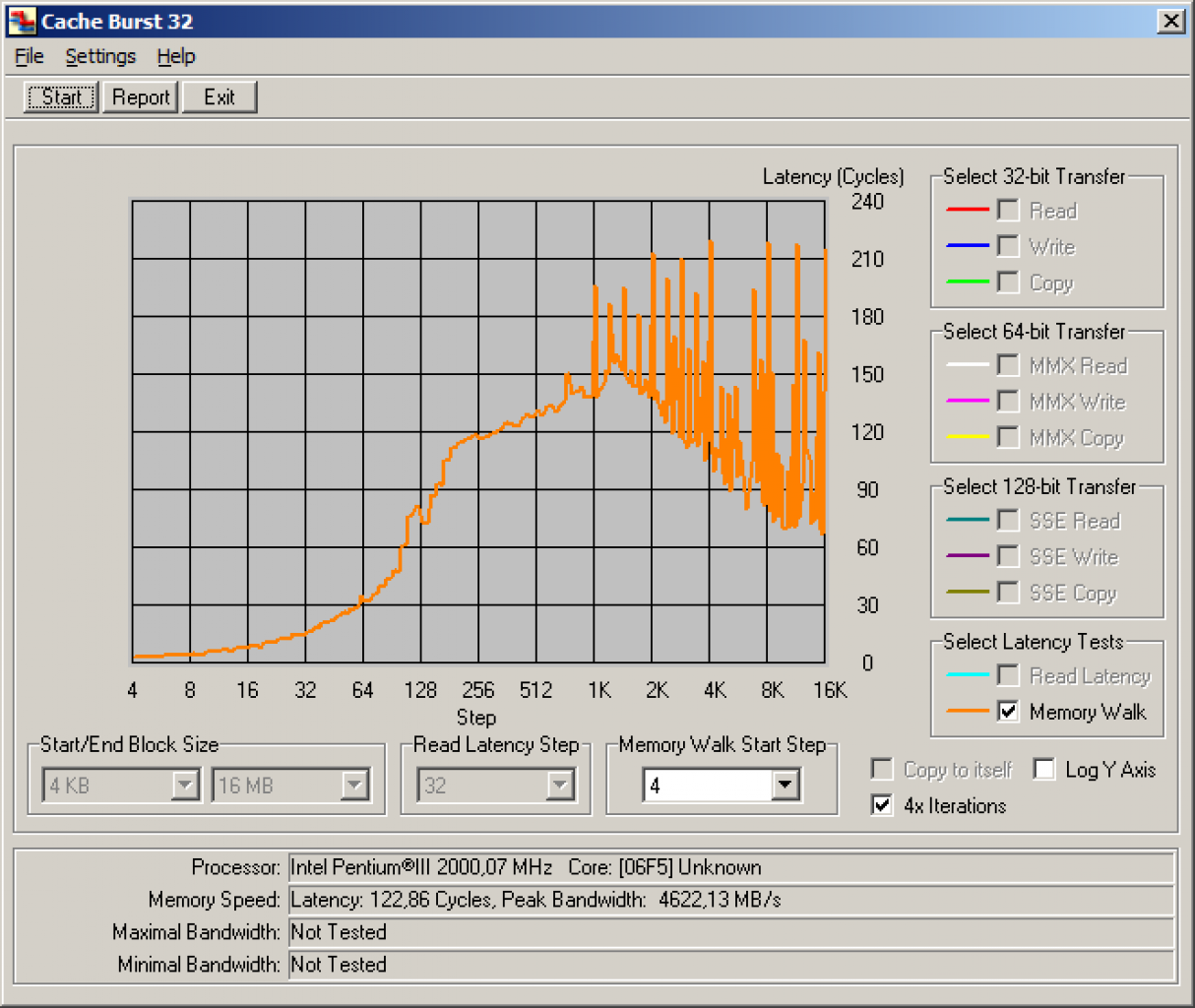Viewport: 1195px width, 1008px height.
Task: Click the Minimal Bandwidth 'Not Tested' field
Action: tap(731, 965)
